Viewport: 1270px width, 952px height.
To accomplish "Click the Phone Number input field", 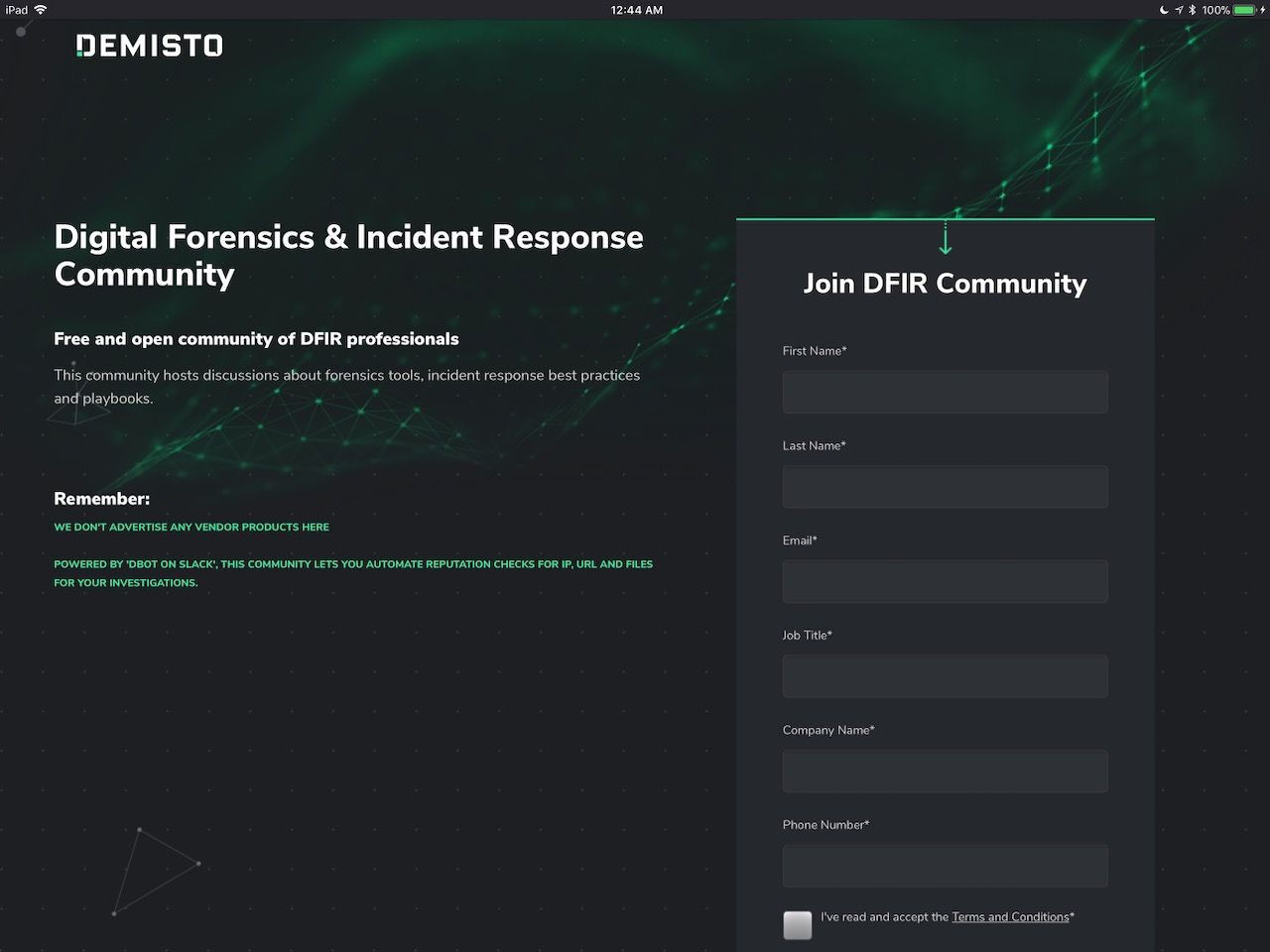I will tap(945, 866).
